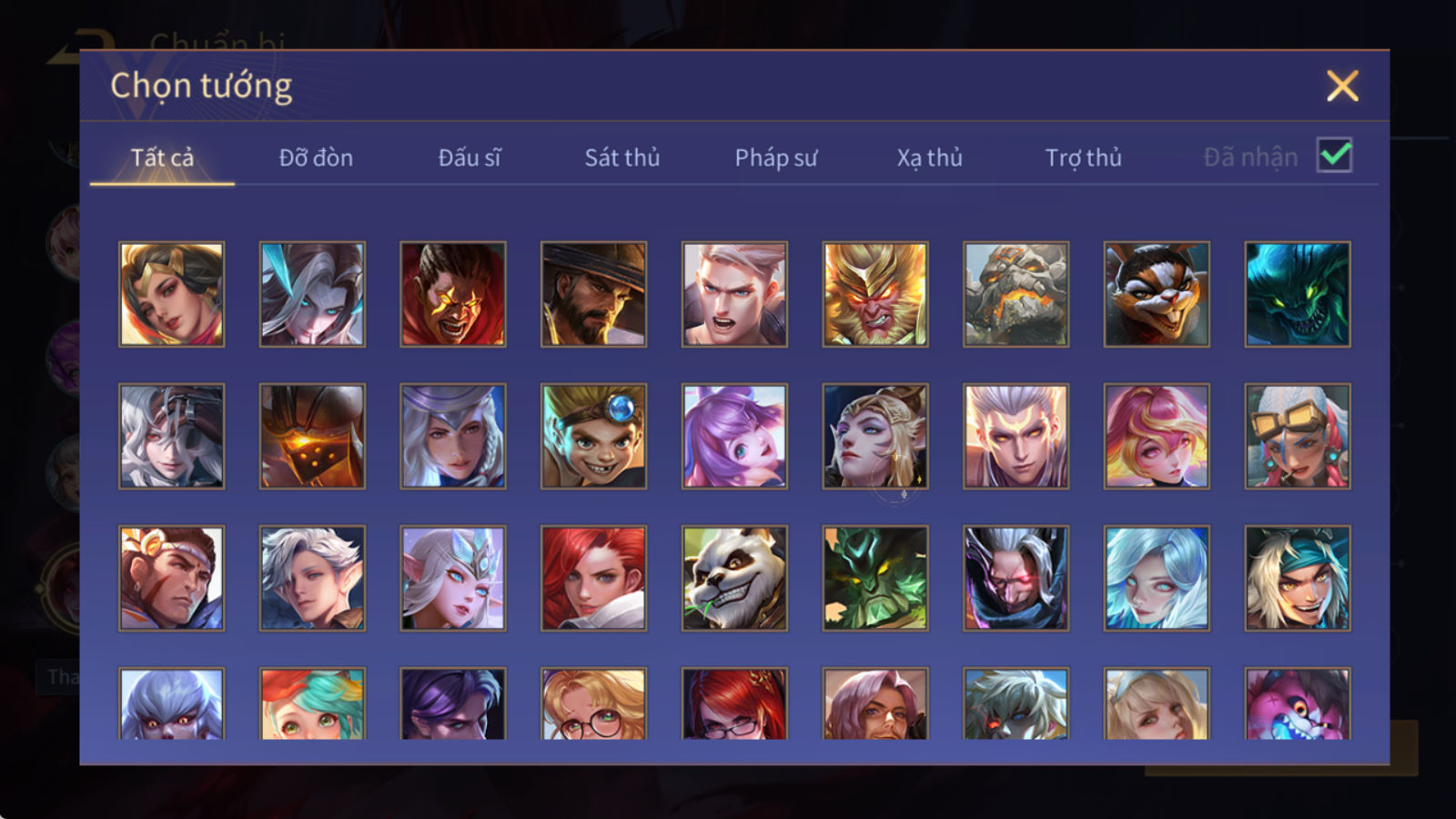Select the armored fiery helmet hero
The image size is (1456, 819).
312,436
